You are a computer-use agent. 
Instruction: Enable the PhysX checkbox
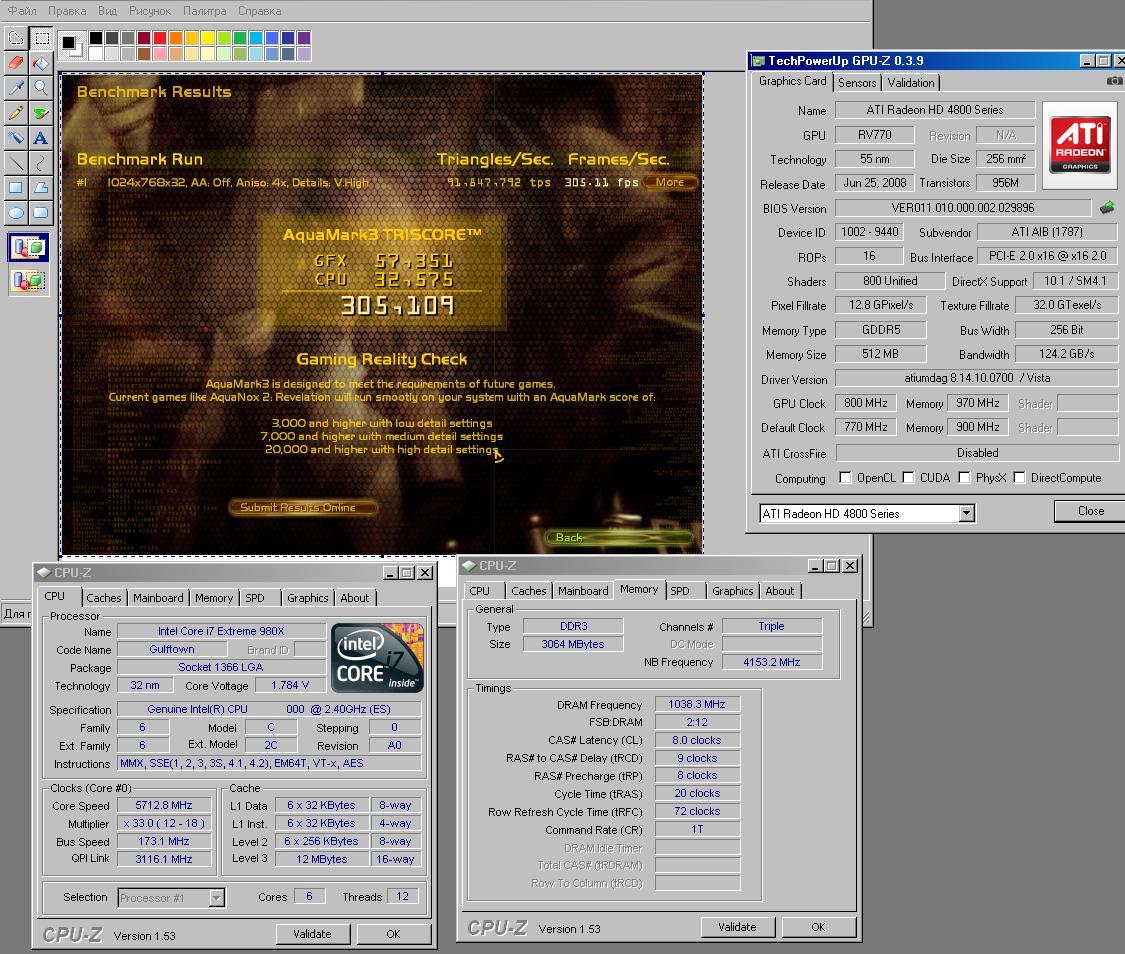(x=964, y=478)
